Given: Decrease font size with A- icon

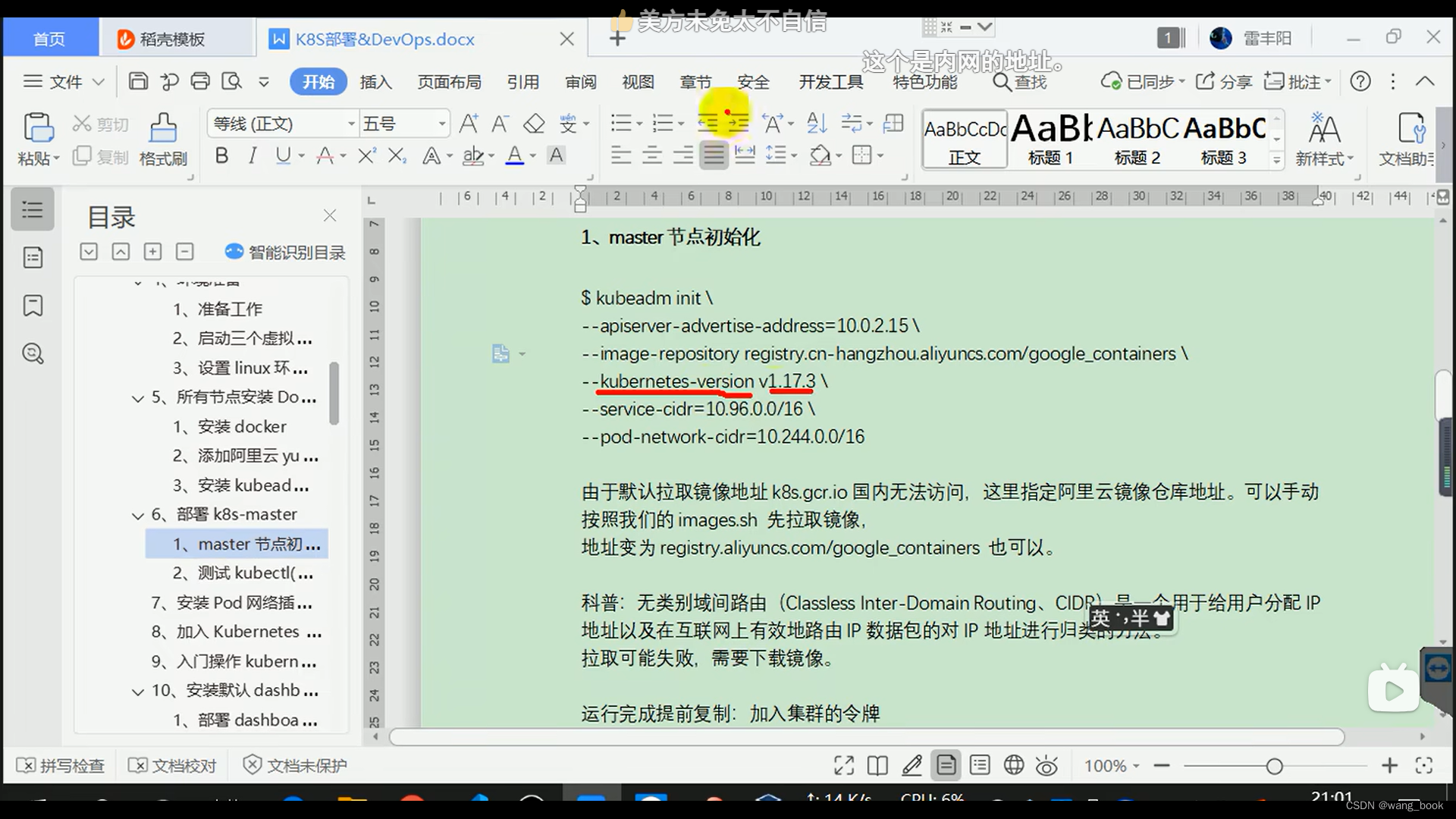Looking at the screenshot, I should tap(500, 123).
